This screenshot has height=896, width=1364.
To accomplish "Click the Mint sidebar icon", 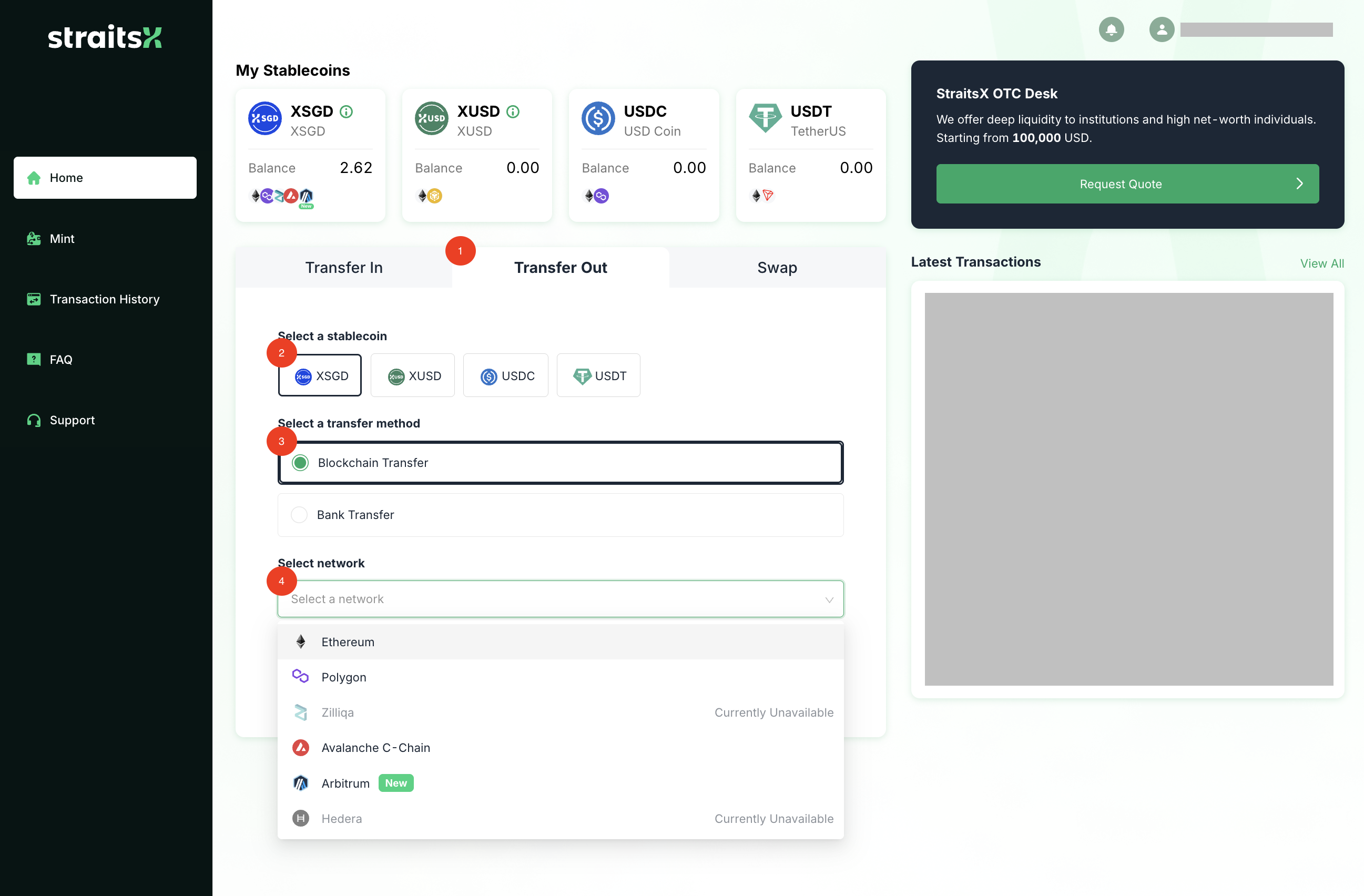I will point(34,239).
